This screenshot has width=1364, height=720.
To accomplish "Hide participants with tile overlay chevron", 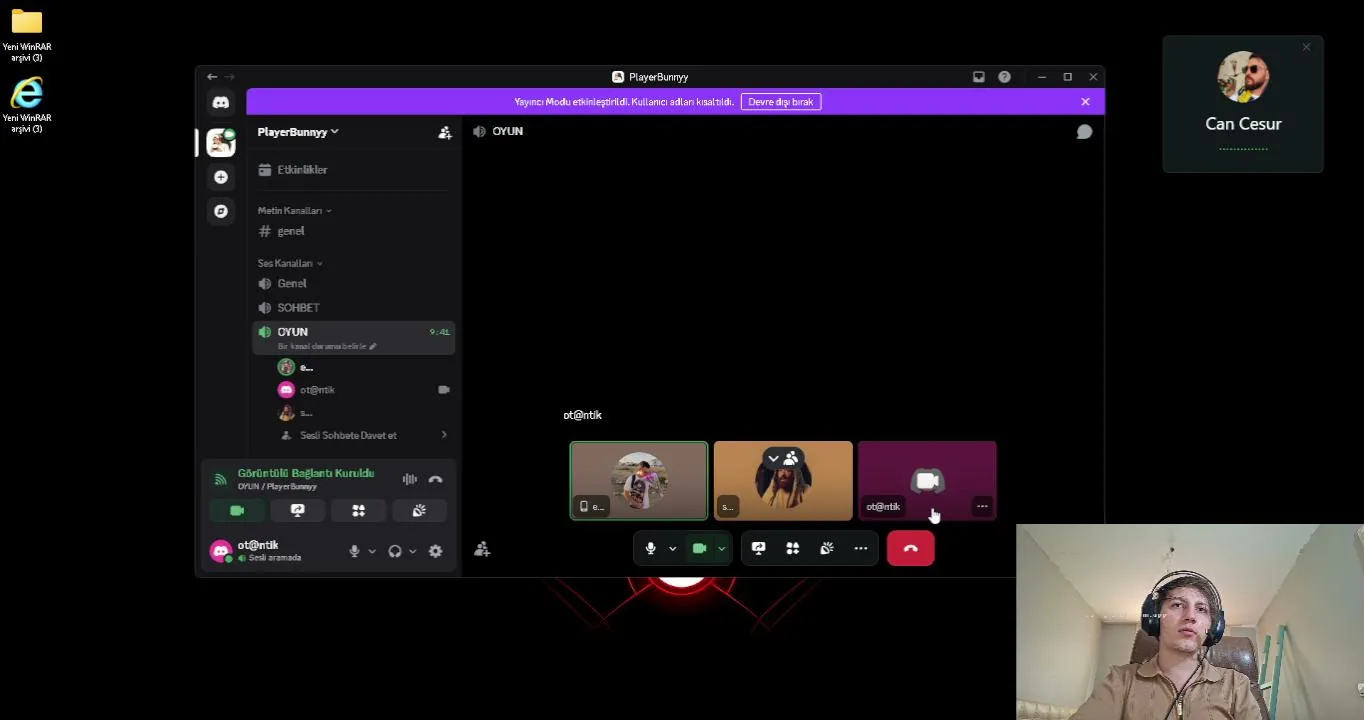I will click(x=773, y=459).
